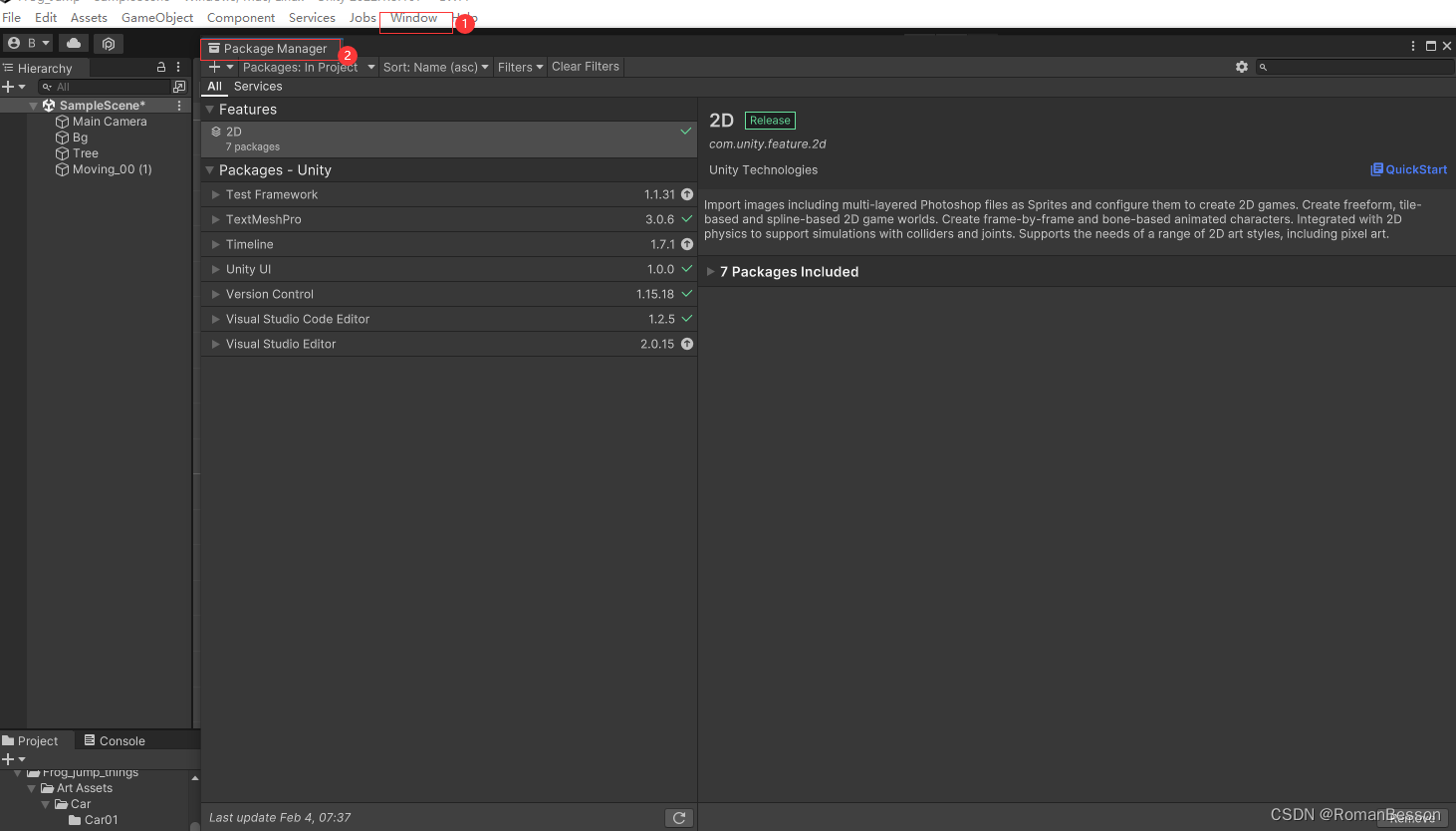
Task: Click the update-available icon on Visual Studio Editor
Action: click(687, 344)
